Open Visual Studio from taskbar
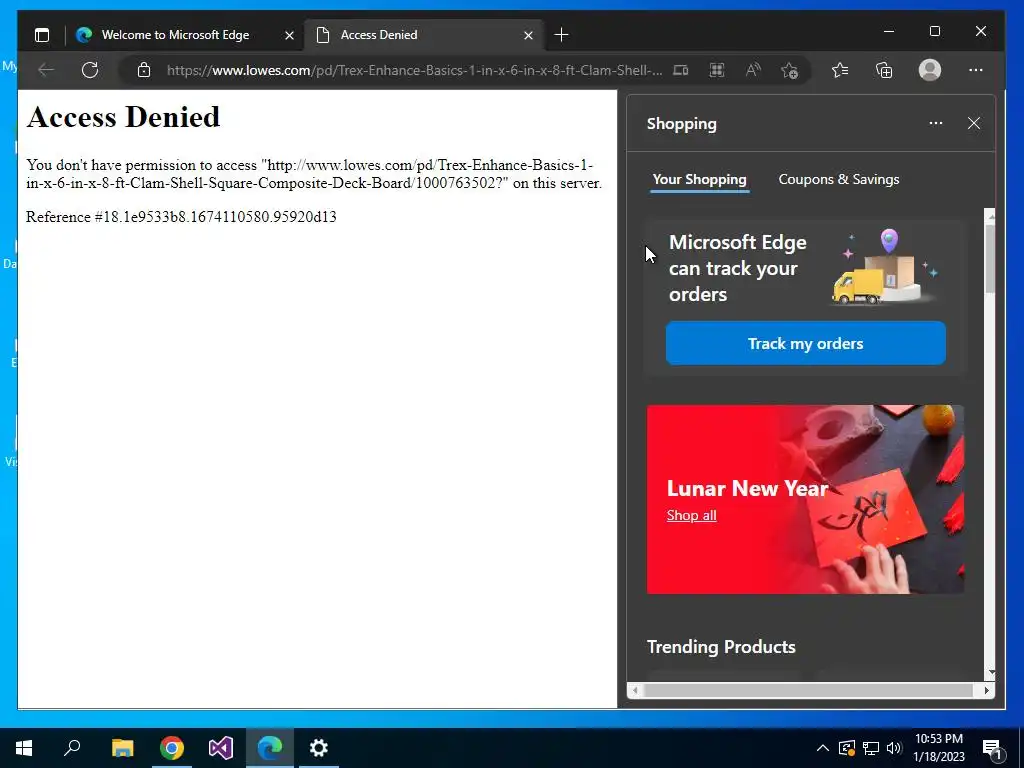Viewport: 1024px width, 768px height. pyautogui.click(x=221, y=748)
